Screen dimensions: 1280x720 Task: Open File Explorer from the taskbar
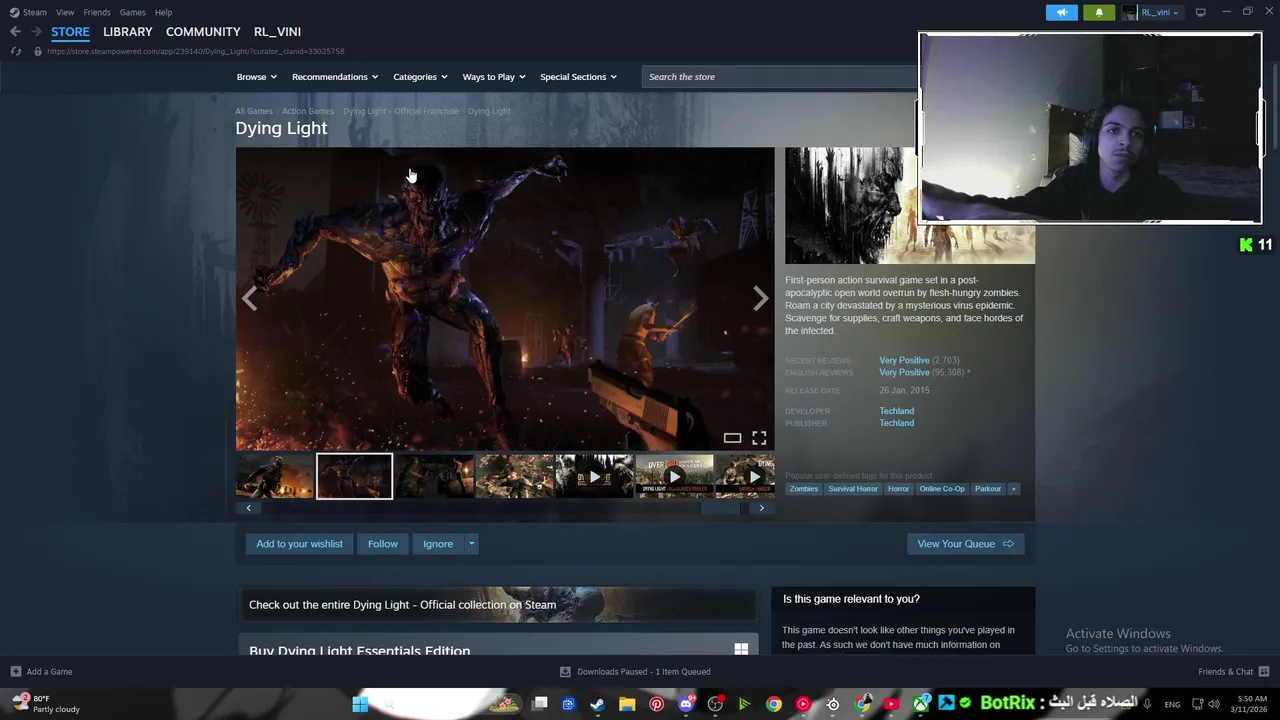tap(627, 704)
